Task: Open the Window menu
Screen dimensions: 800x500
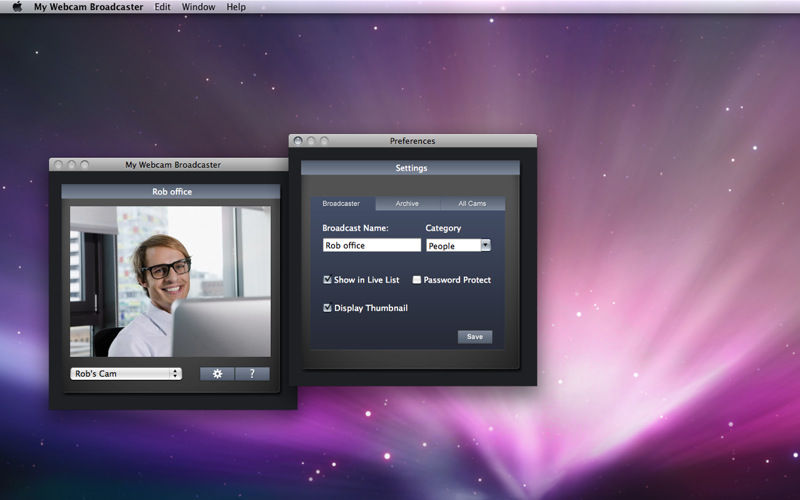Action: (x=198, y=7)
